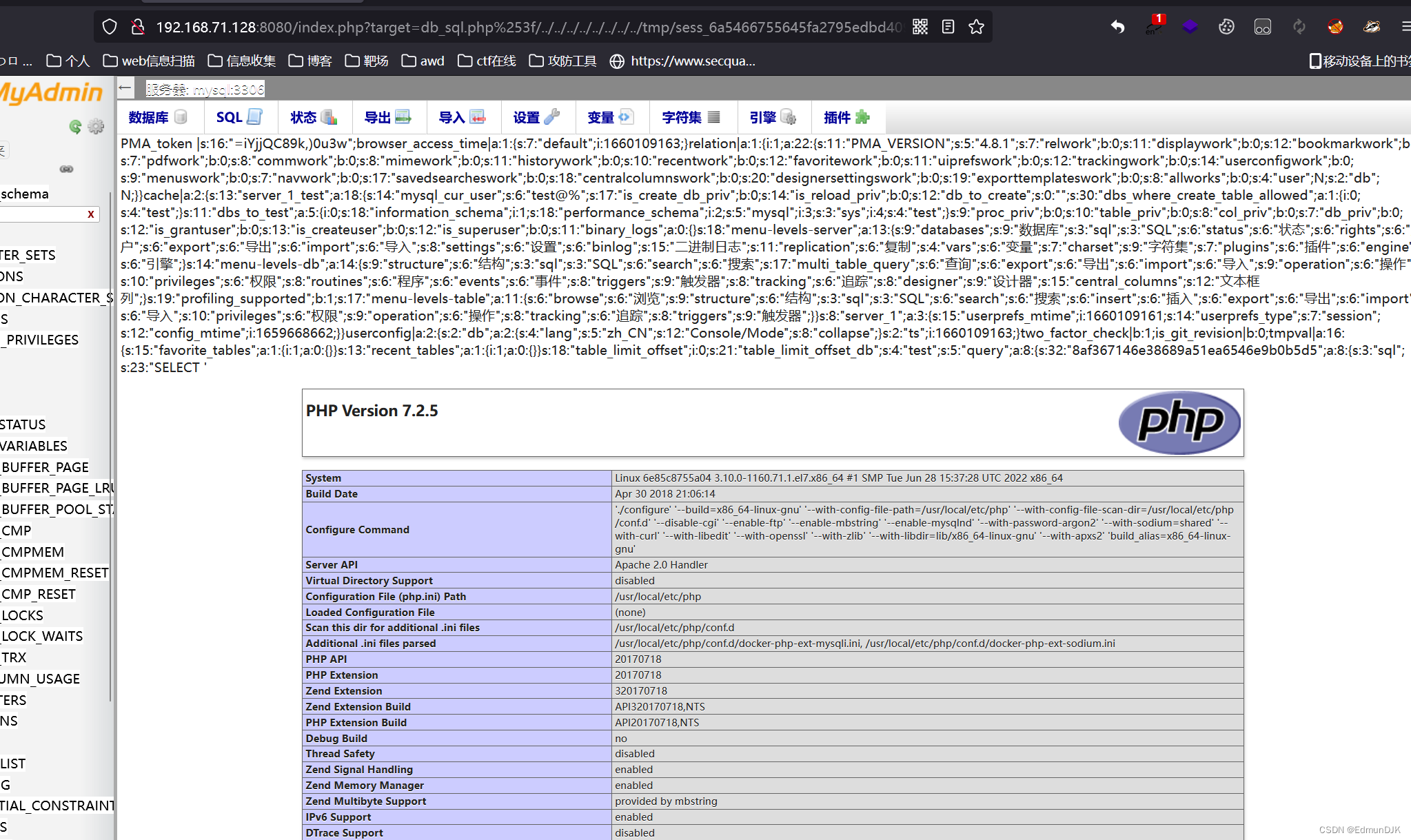1411x840 pixels.
Task: Click the 'PHP Version 7.2.5' heading
Action: (x=372, y=411)
